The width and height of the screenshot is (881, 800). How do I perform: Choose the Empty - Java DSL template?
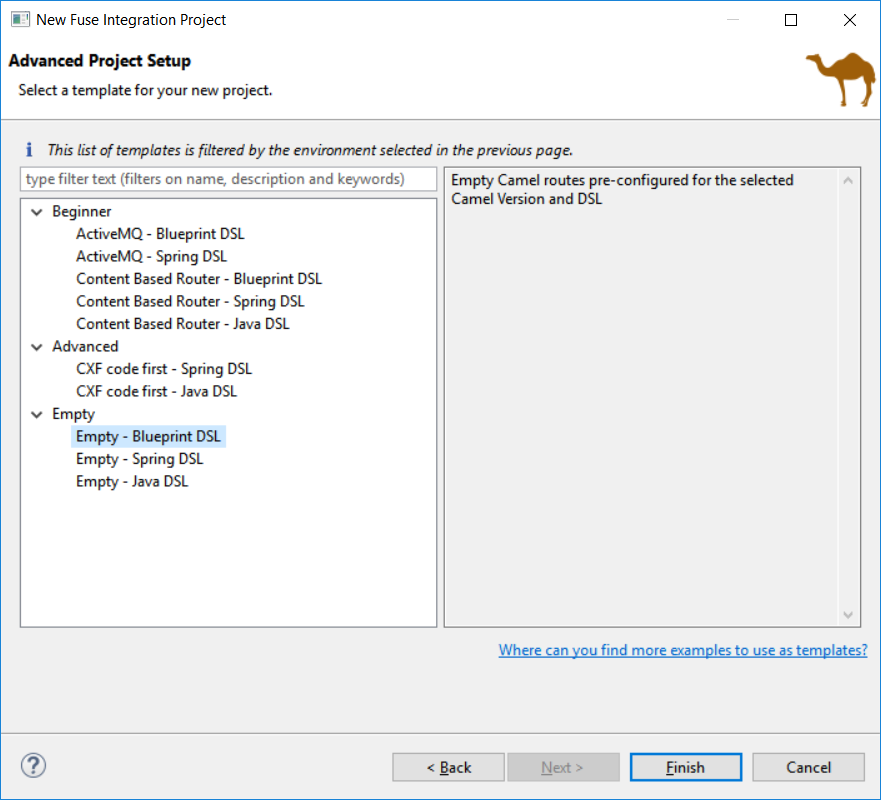[131, 481]
